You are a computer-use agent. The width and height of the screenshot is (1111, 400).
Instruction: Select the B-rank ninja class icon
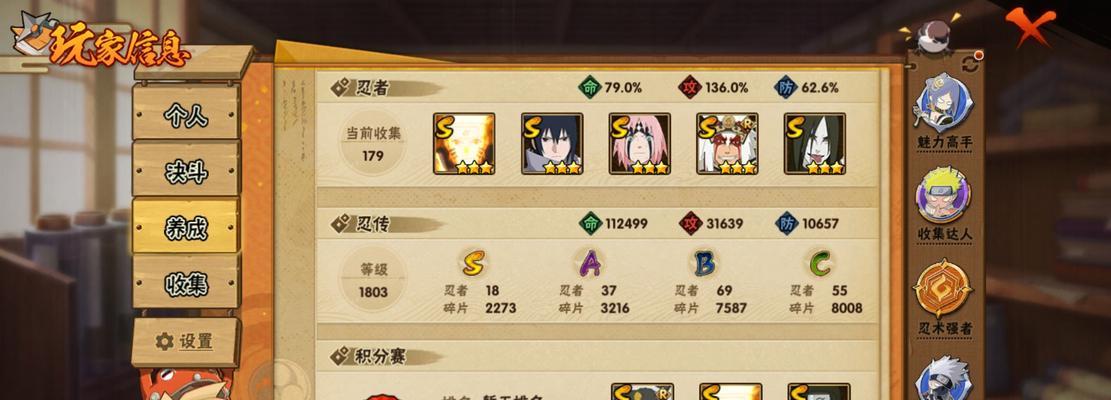[704, 263]
